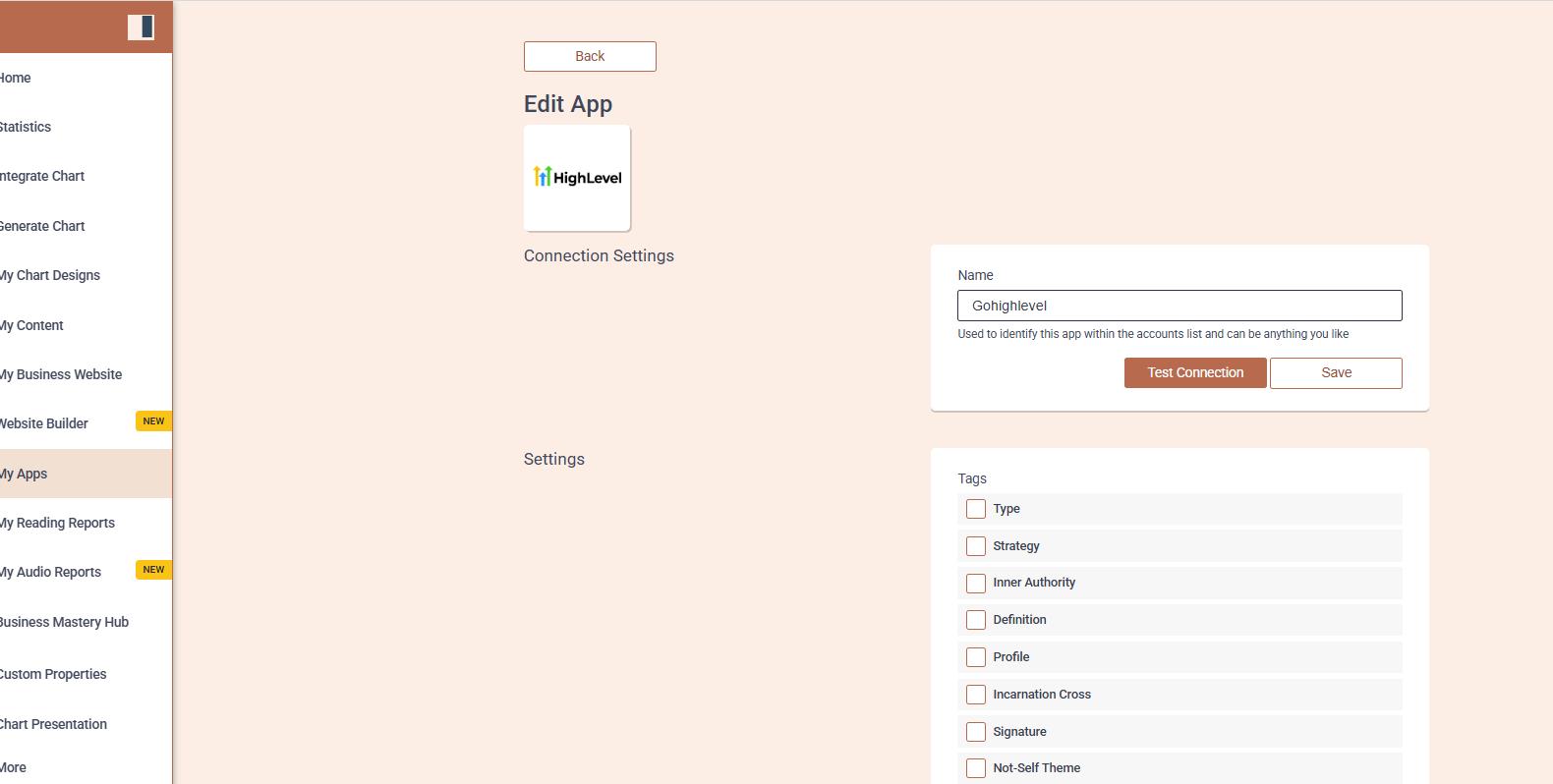The height and width of the screenshot is (784, 1553).
Task: Save the connection settings
Action: point(1336,372)
